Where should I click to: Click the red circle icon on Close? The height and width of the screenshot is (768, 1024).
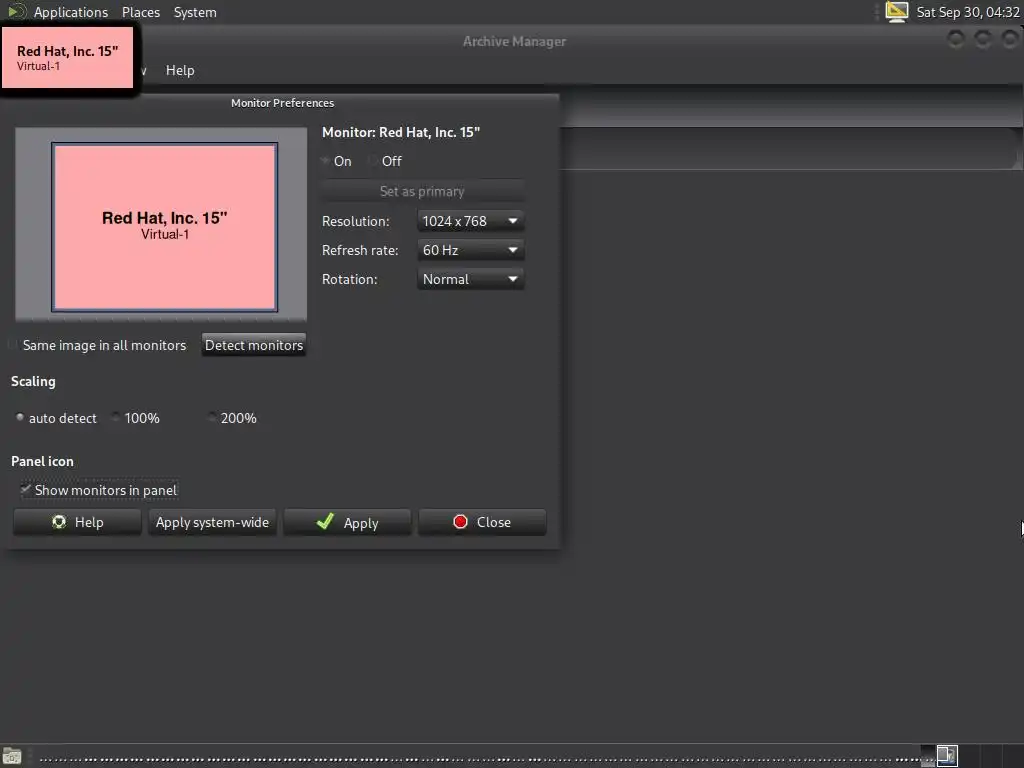coord(460,522)
